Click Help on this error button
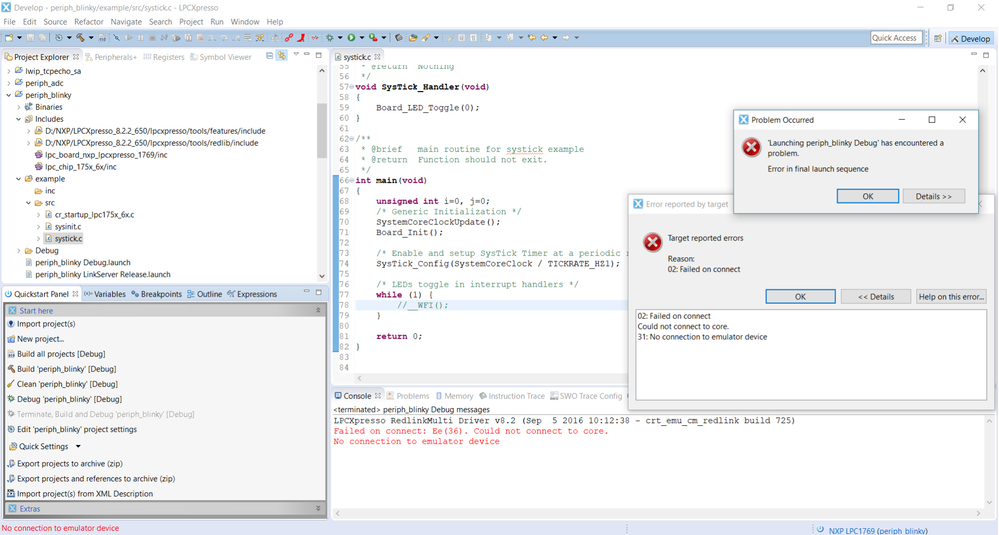The image size is (999, 535). click(951, 297)
